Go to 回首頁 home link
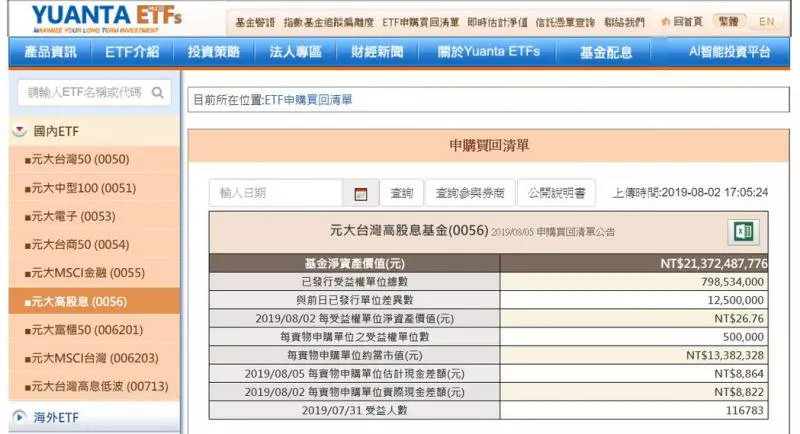Screen dimensions: 800x434 (688, 22)
